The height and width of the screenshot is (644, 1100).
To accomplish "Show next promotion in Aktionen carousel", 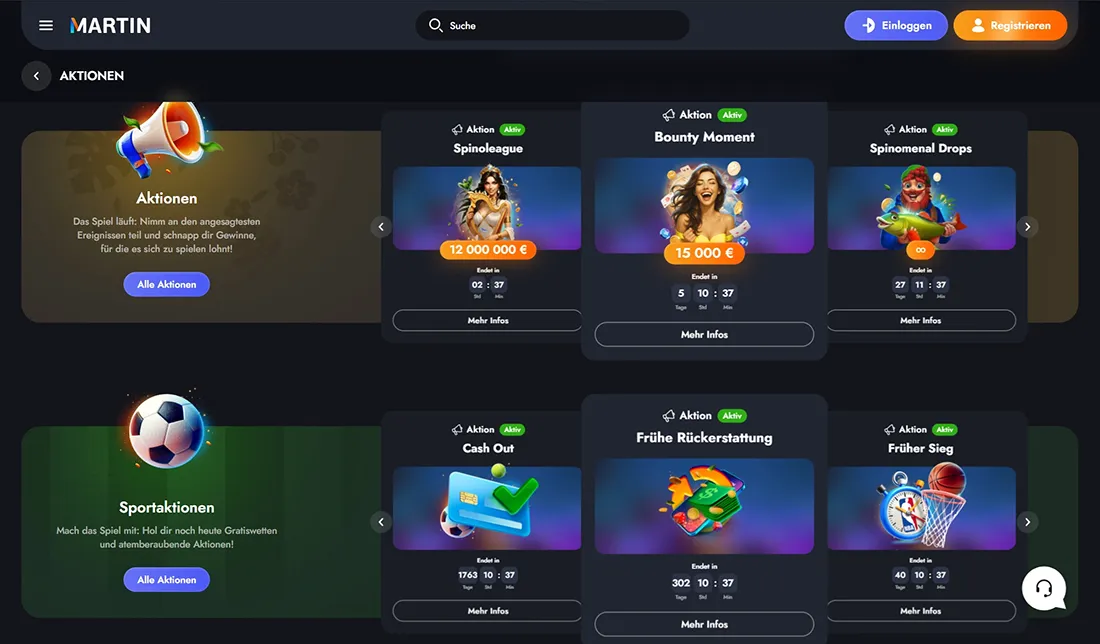I will [x=1027, y=227].
